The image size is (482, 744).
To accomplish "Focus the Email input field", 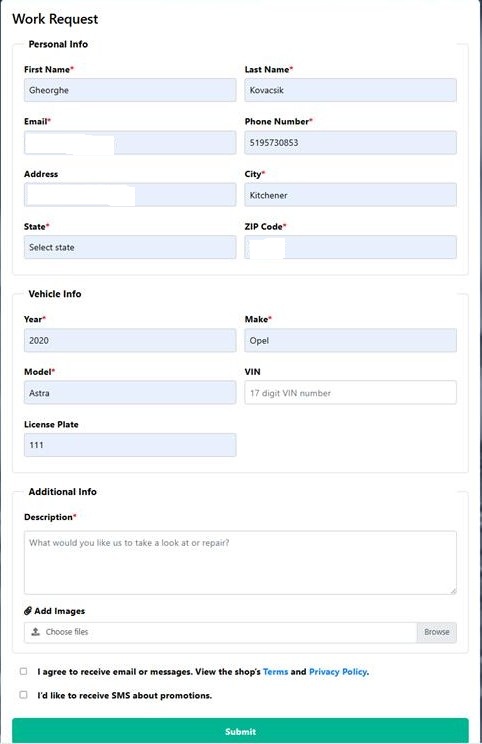I will coord(130,143).
